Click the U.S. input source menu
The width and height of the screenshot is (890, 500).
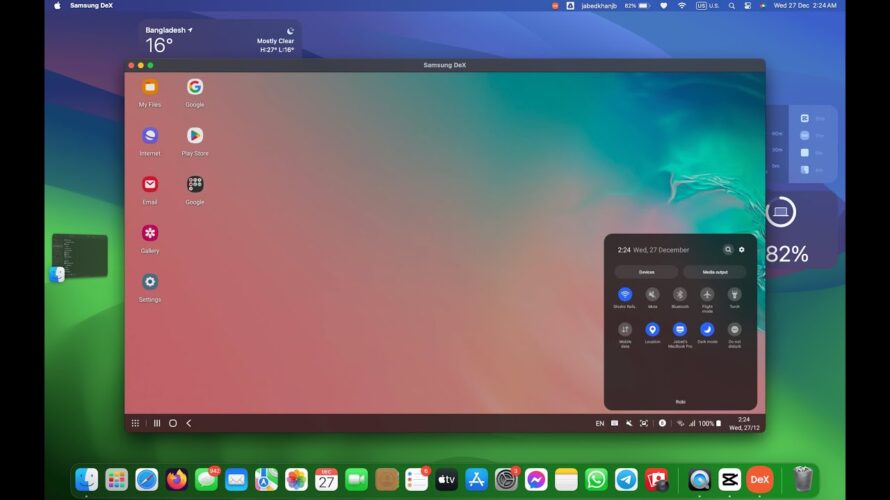(707, 6)
